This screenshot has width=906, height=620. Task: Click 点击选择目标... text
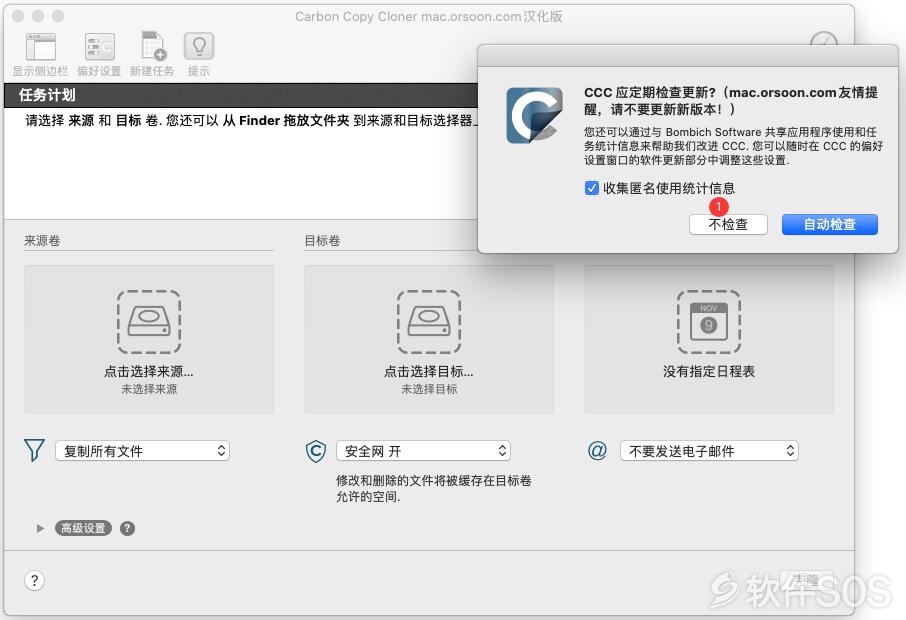(429, 372)
